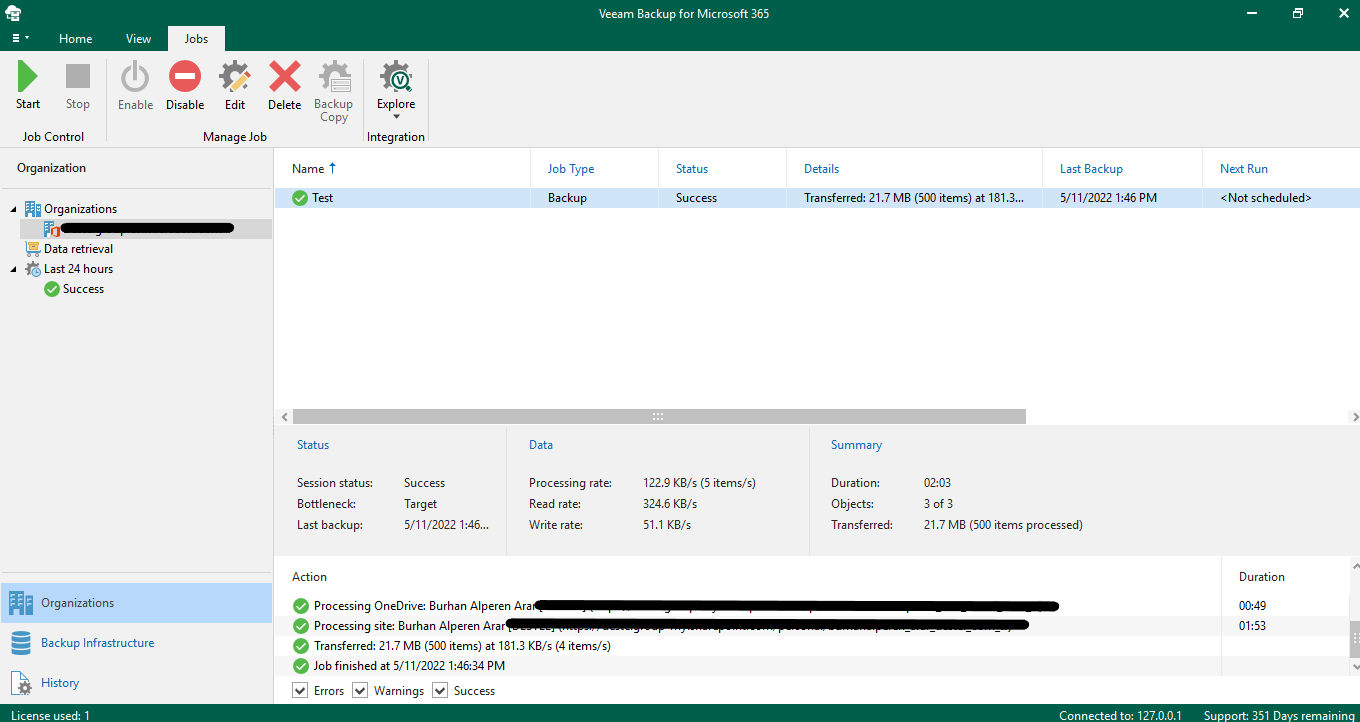Delete the selected job
Screen dimensions: 1360x722
tap(284, 85)
